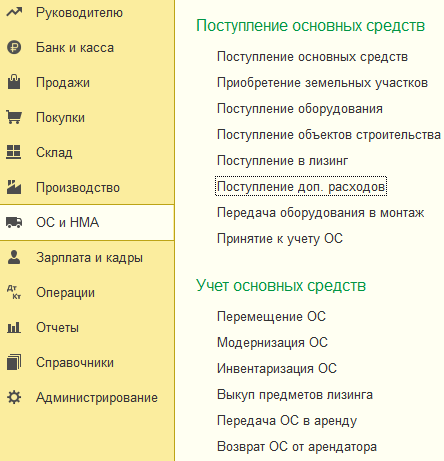The height and width of the screenshot is (461, 444).
Task: Click the bar chart icon for Отчеты
Action: pyautogui.click(x=14, y=327)
